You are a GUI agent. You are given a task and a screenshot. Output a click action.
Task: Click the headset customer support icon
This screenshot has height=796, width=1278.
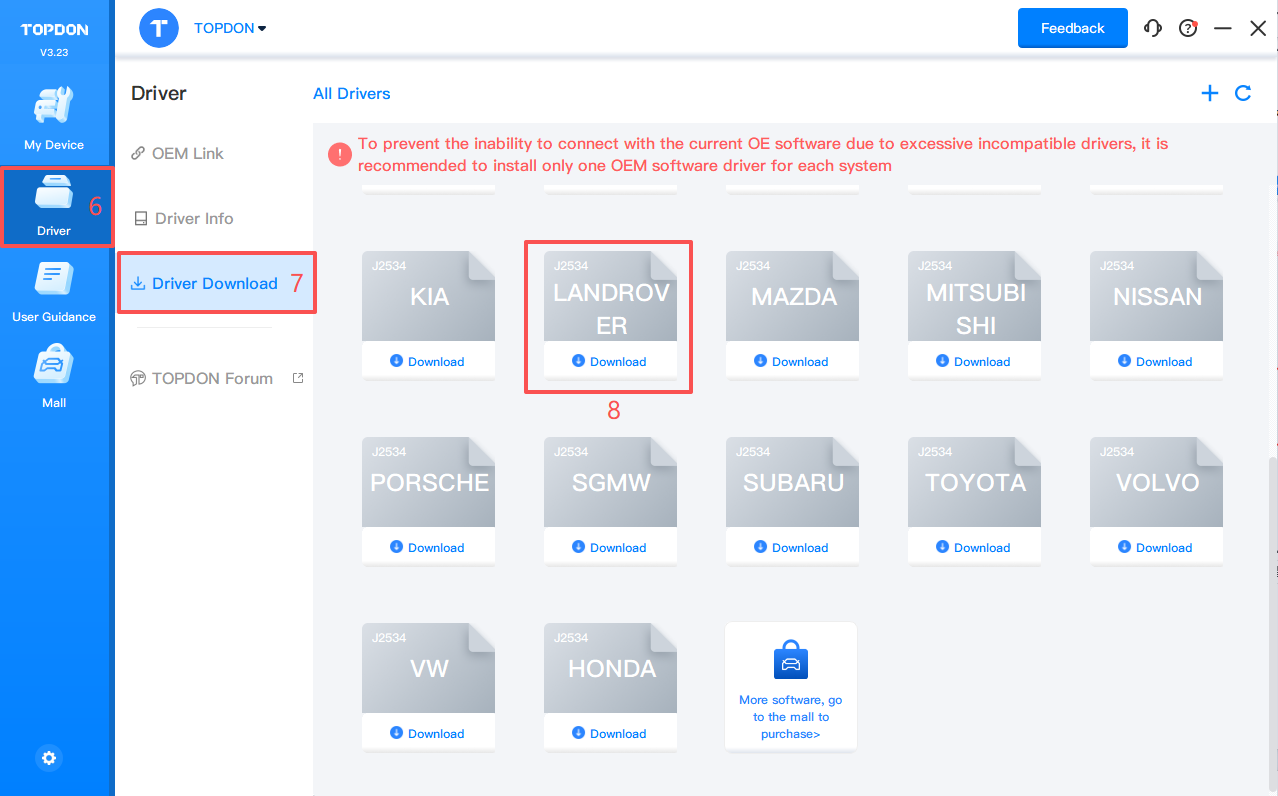1153,28
